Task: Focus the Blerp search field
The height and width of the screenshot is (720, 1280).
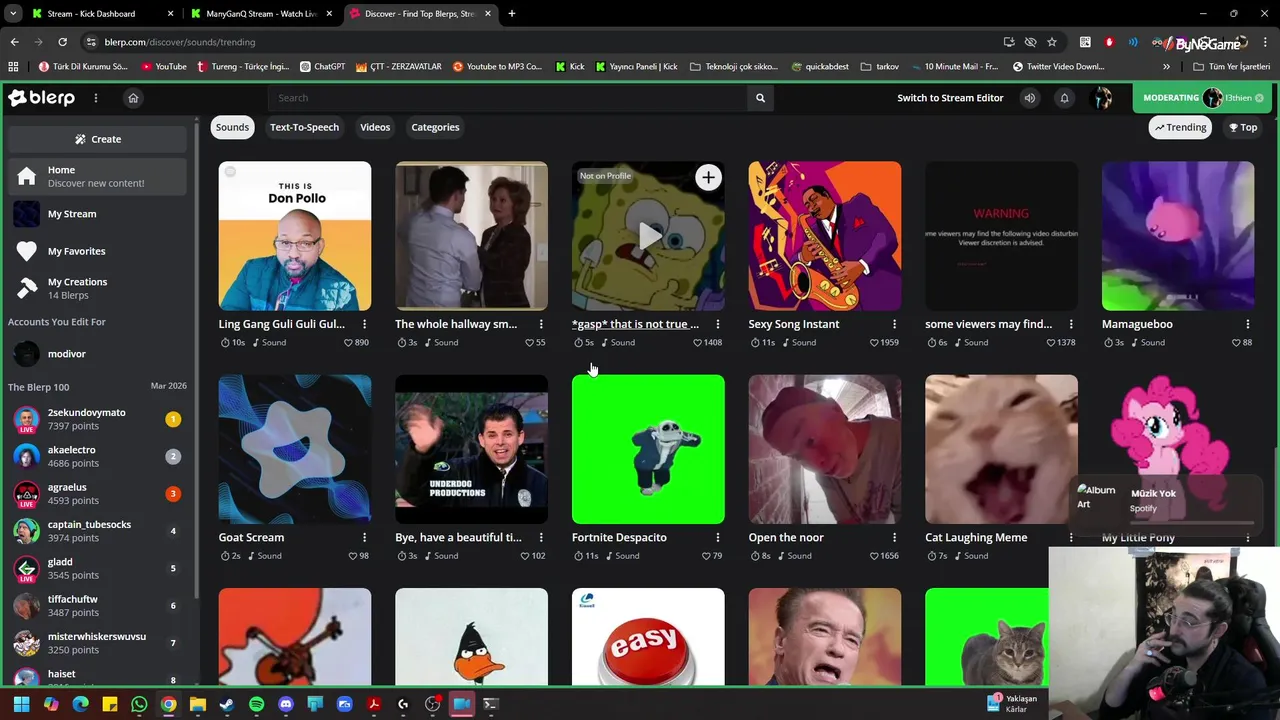Action: [508, 98]
